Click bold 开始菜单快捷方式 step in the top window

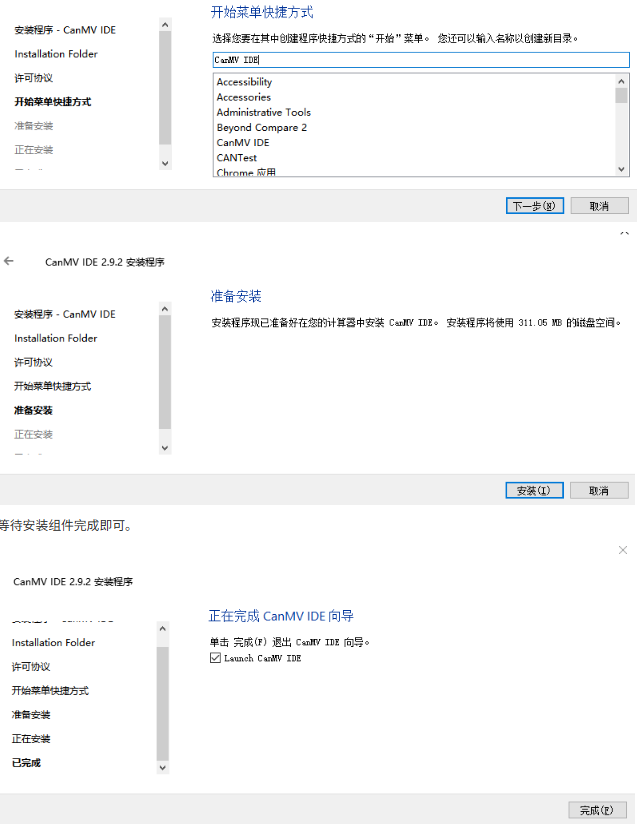click(x=53, y=102)
